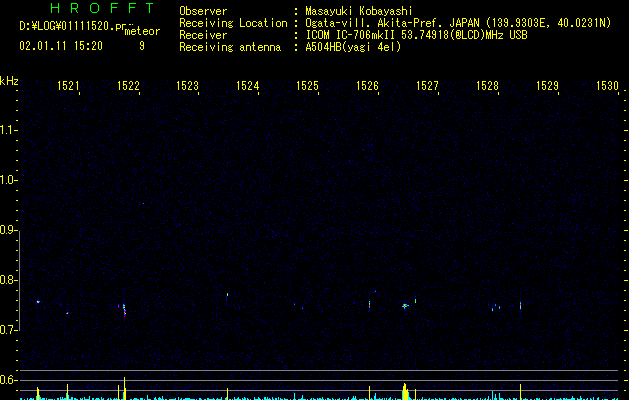629x400 pixels.
Task: Click the long meteor echo at 1522
Action: pyautogui.click(x=124, y=310)
